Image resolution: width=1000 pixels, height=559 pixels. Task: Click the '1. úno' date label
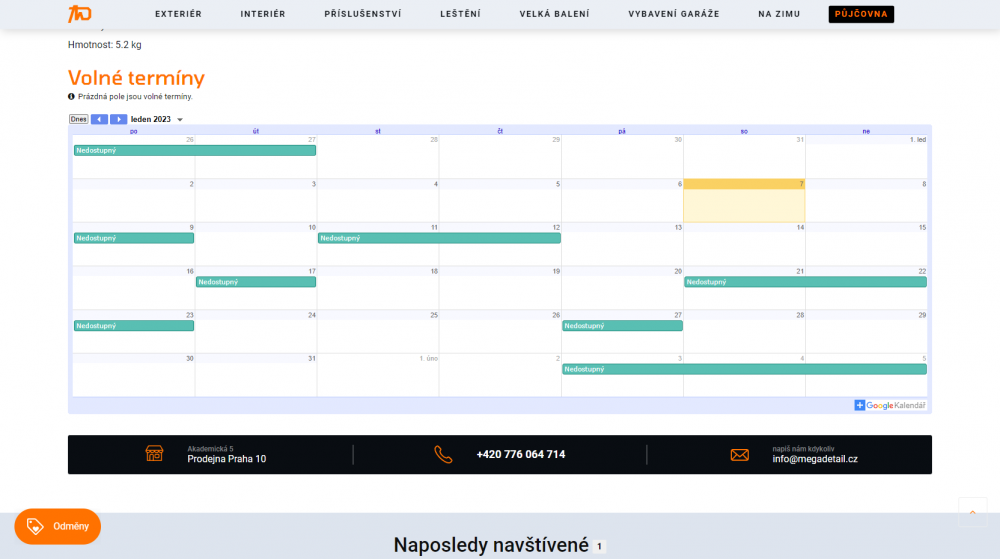(429, 359)
